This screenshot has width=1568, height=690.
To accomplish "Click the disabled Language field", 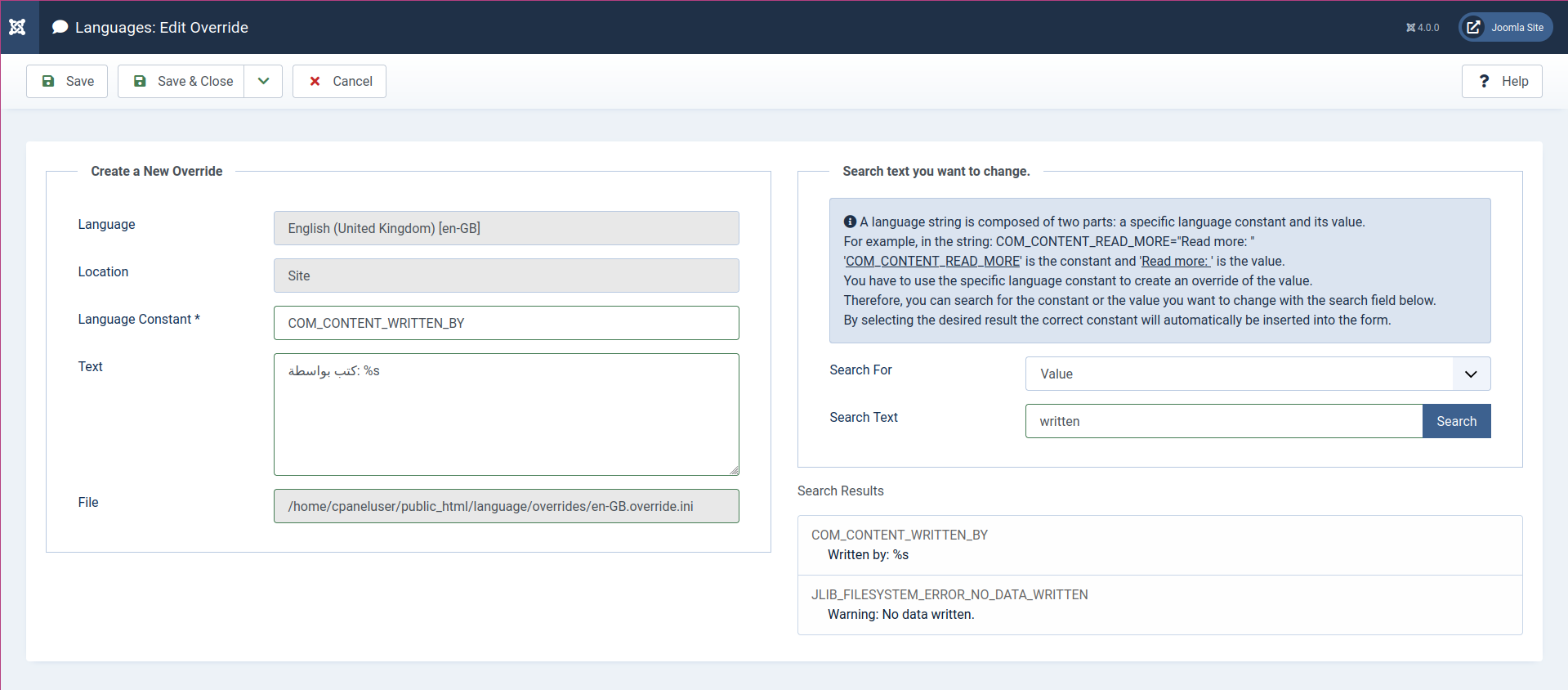I will pyautogui.click(x=506, y=228).
